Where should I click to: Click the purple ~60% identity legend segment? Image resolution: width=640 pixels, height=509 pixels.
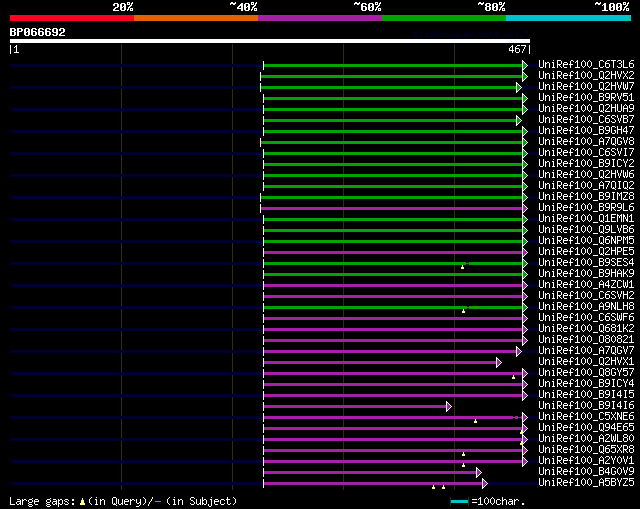click(320, 18)
